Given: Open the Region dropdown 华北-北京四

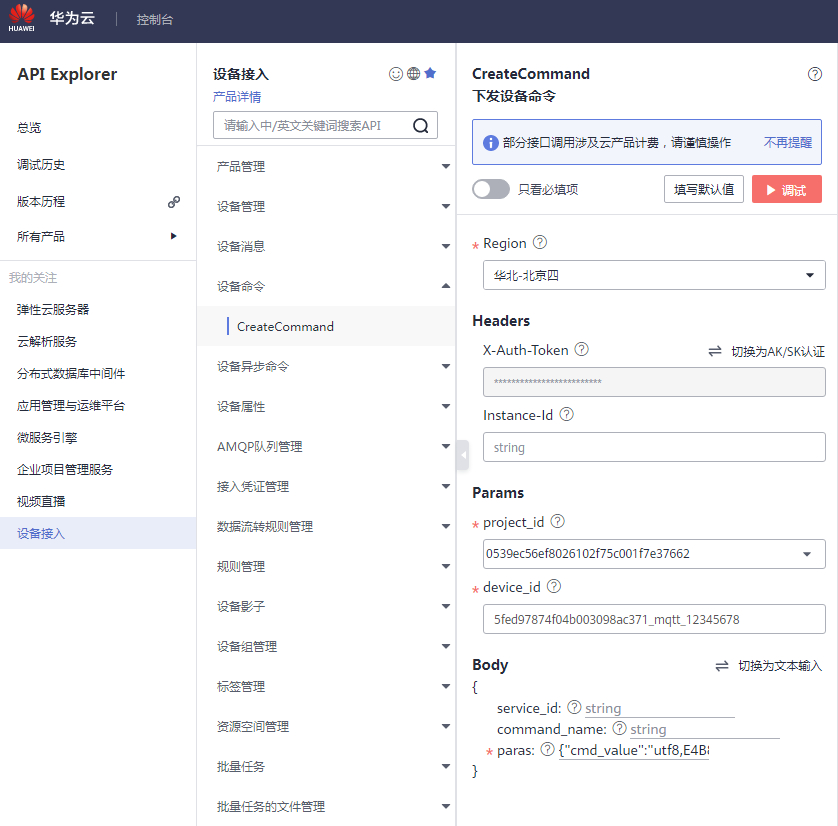Looking at the screenshot, I should [x=654, y=275].
